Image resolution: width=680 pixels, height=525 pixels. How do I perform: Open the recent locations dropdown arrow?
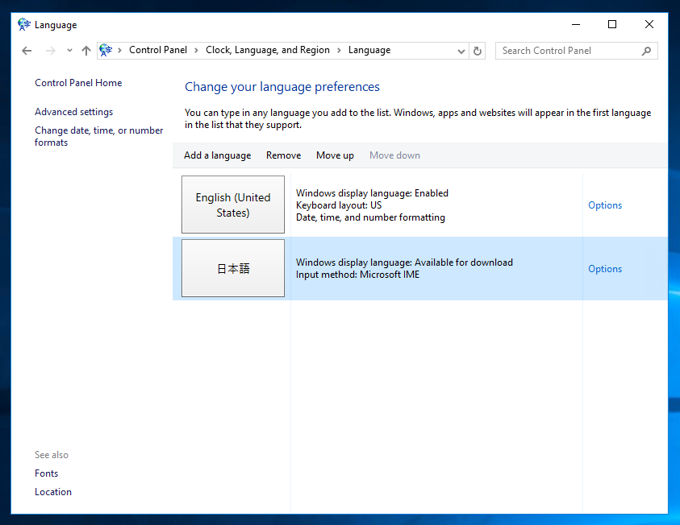pos(69,51)
